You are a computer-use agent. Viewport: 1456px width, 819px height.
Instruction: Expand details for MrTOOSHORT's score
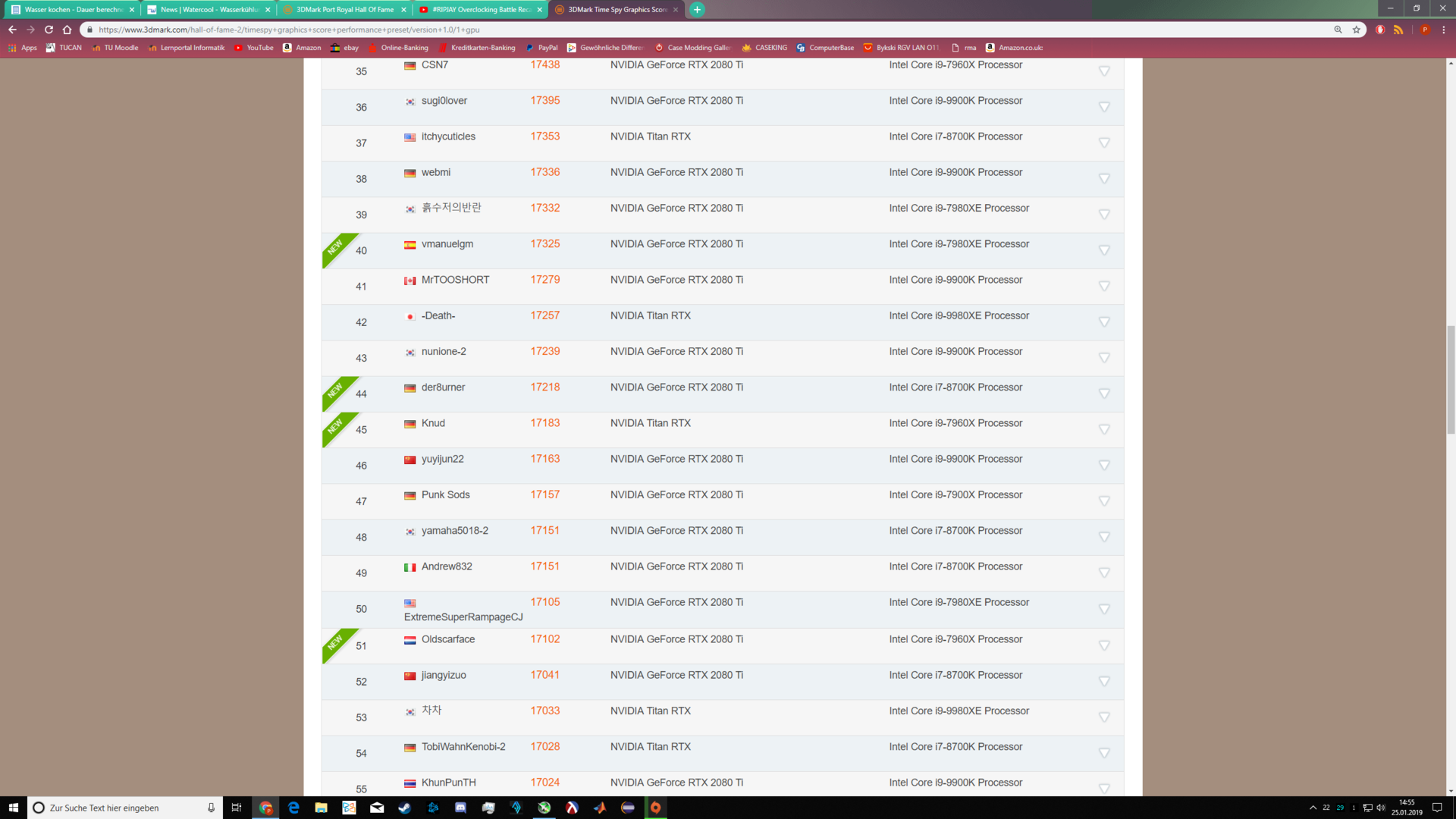click(x=1104, y=286)
